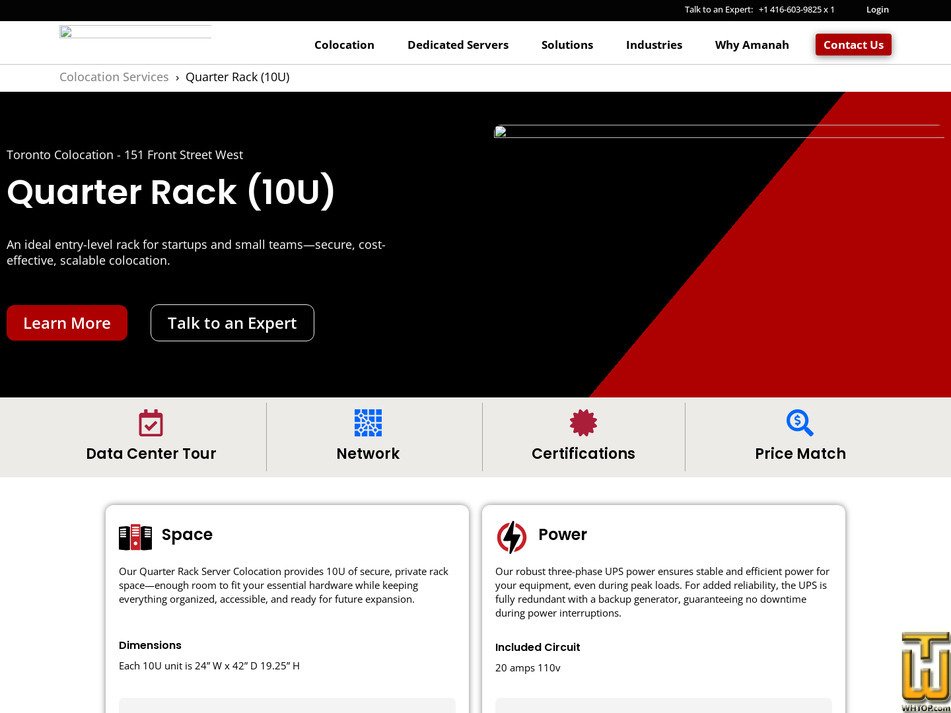
Task: Click the Included Circuit subheading
Action: pos(537,647)
